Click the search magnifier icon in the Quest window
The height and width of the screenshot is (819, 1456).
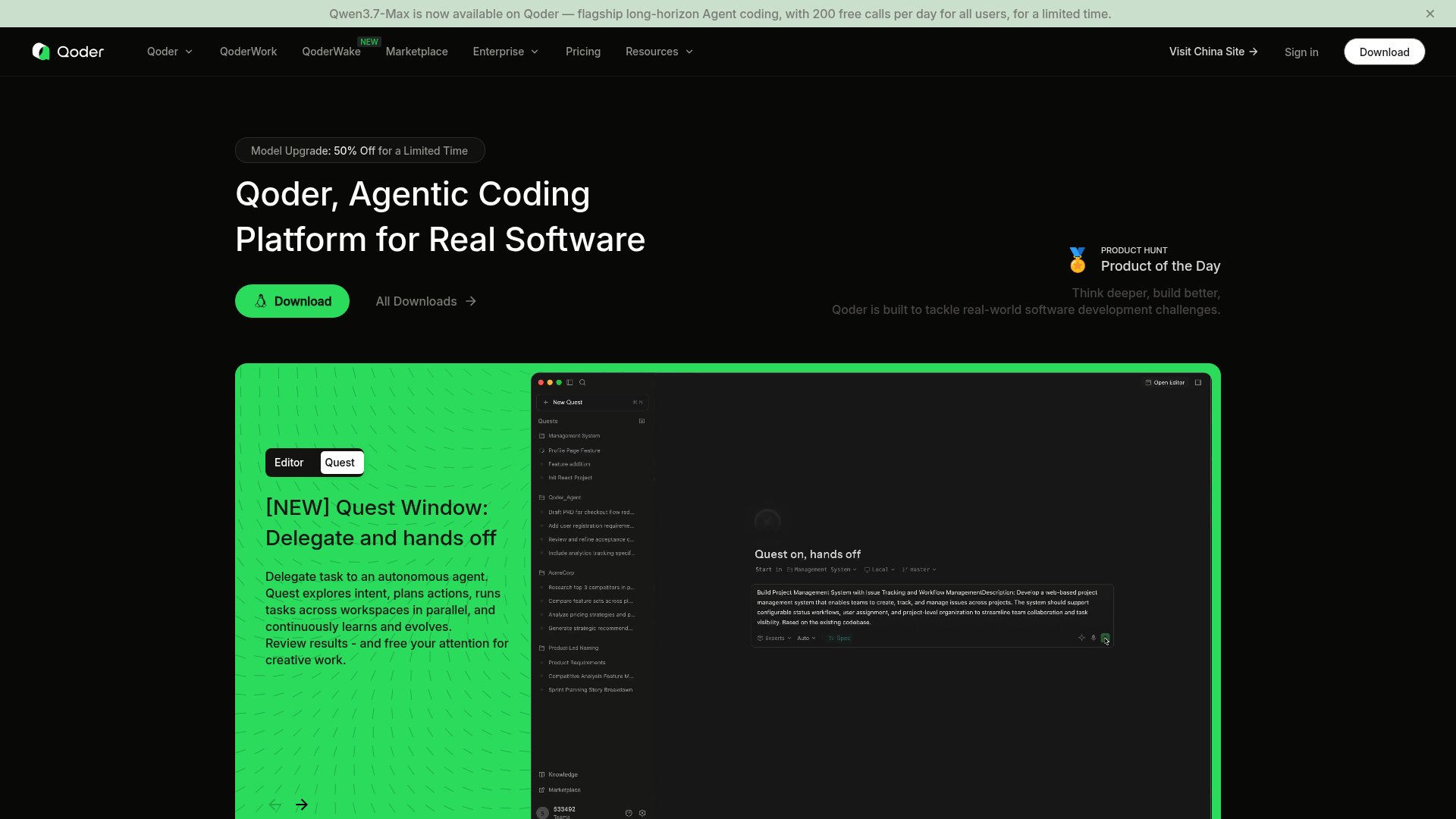coord(582,383)
